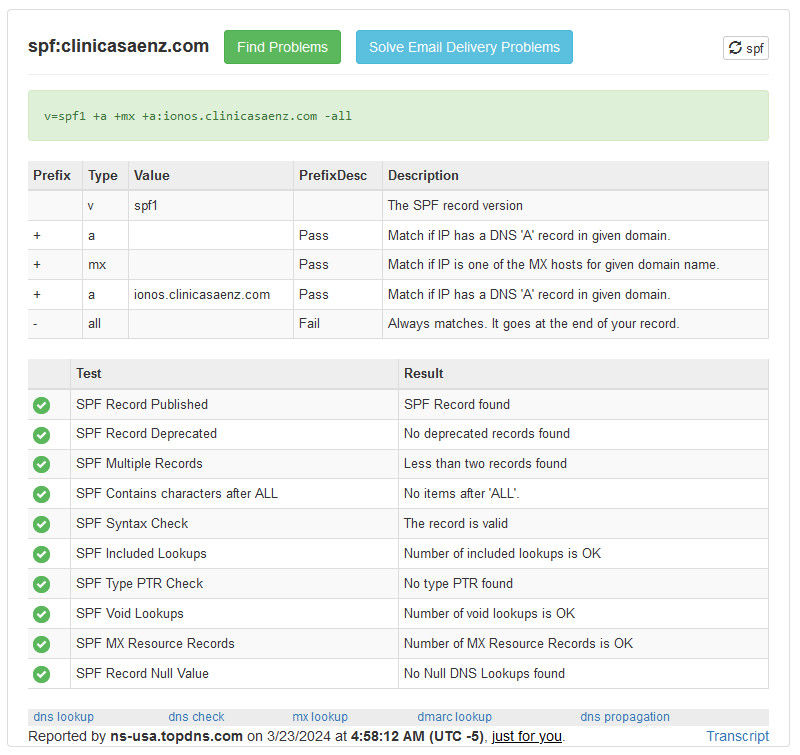Click check icon for SPF MX Resource Records
800x755 pixels.
41,644
